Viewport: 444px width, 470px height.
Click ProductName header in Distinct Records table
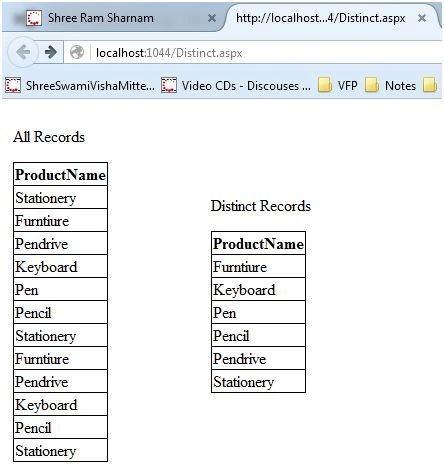coord(258,243)
